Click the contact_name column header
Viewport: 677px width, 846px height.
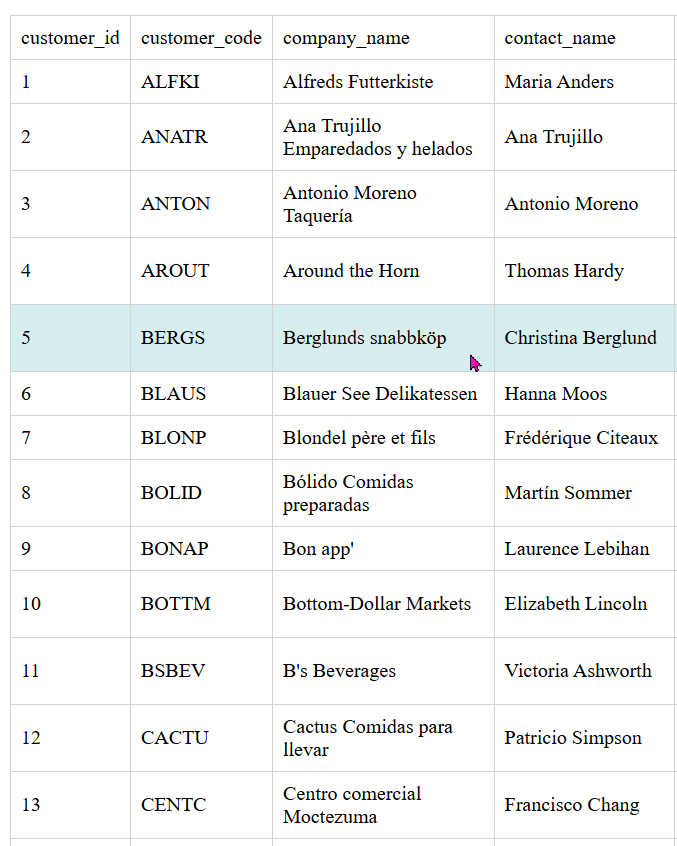click(x=560, y=38)
